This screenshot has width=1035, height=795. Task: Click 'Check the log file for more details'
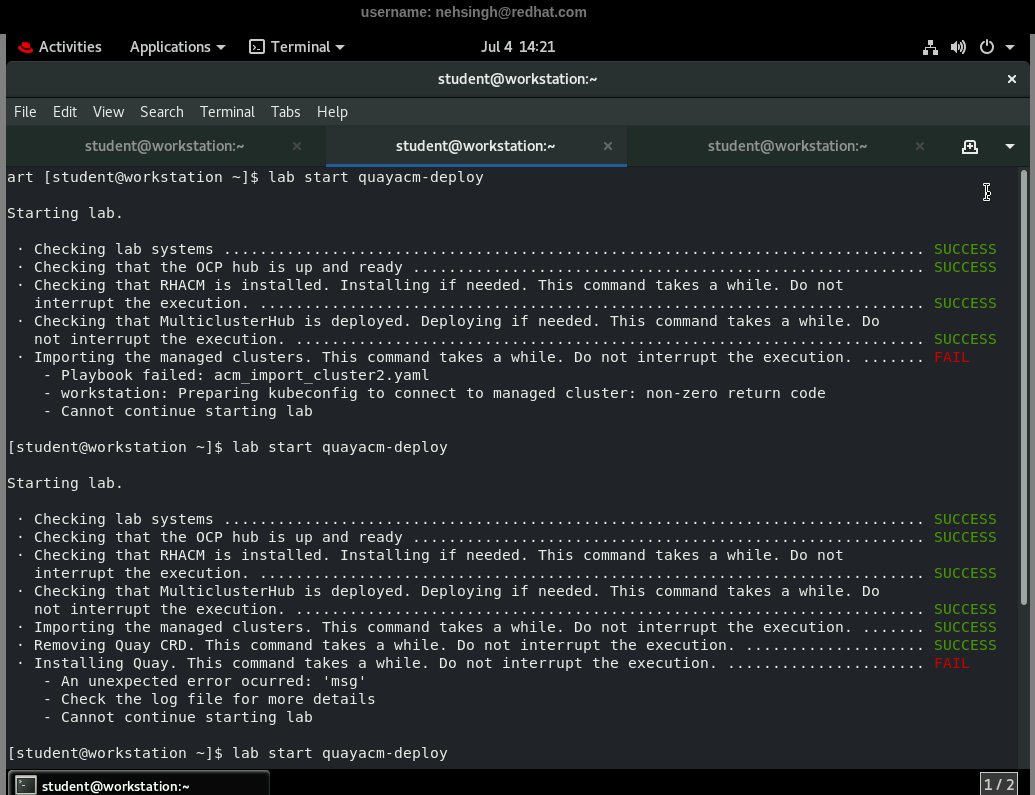(x=218, y=699)
